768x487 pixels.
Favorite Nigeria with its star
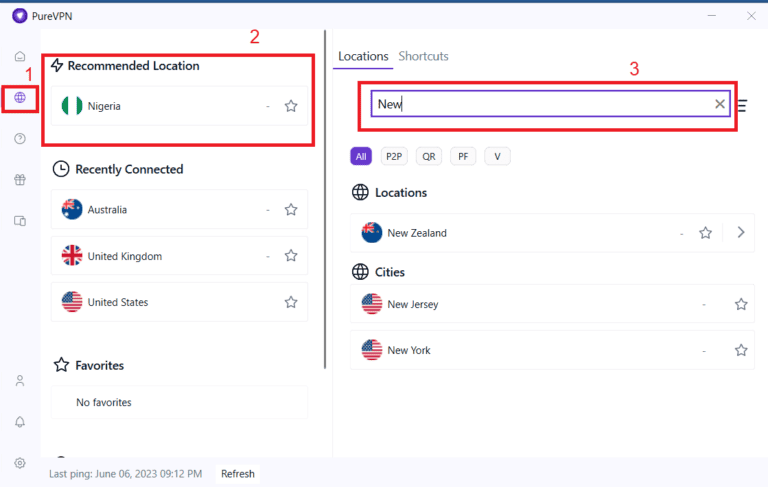tap(291, 106)
